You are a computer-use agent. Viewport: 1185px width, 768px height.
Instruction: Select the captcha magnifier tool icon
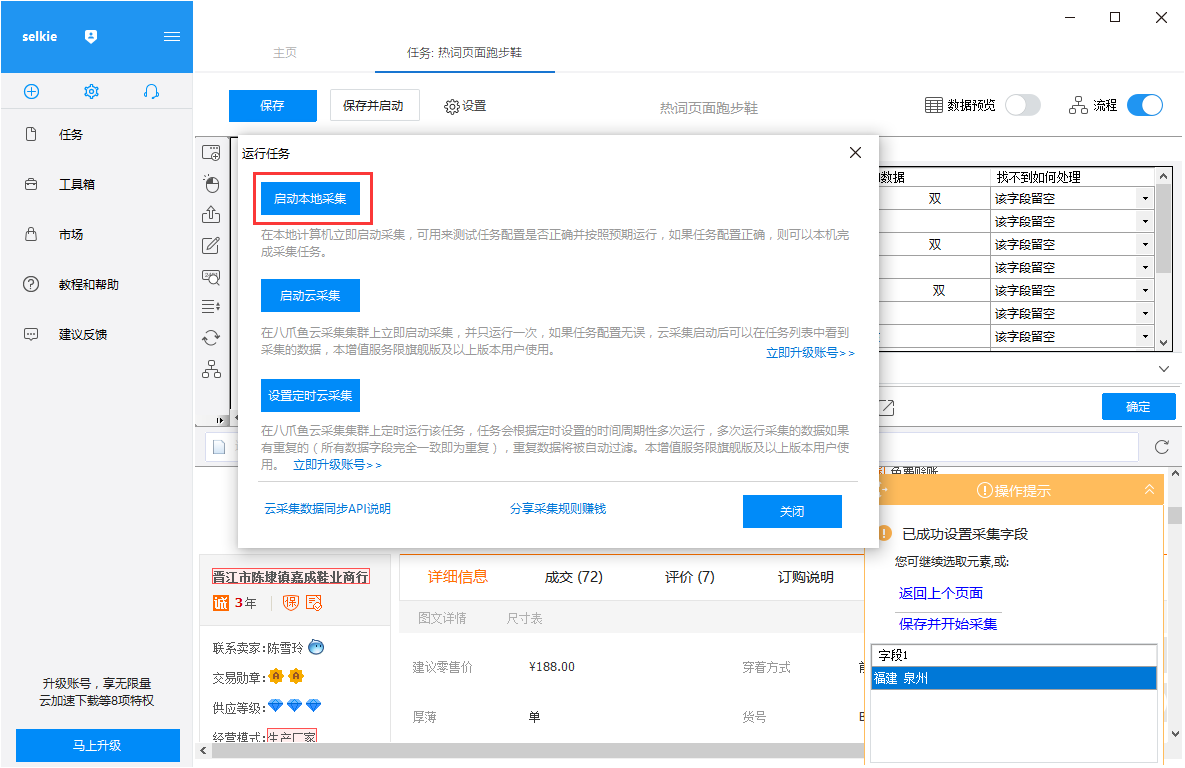(x=212, y=277)
